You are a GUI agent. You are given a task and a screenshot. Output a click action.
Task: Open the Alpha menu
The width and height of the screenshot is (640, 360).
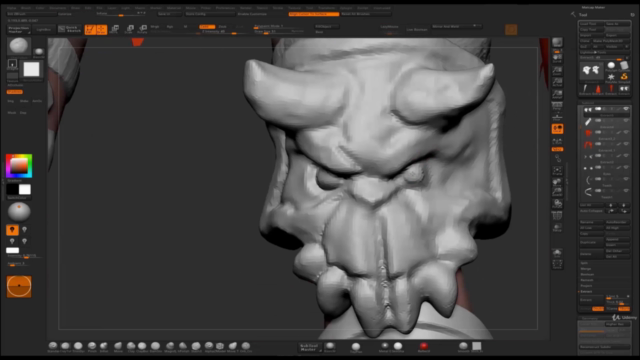(11, 8)
